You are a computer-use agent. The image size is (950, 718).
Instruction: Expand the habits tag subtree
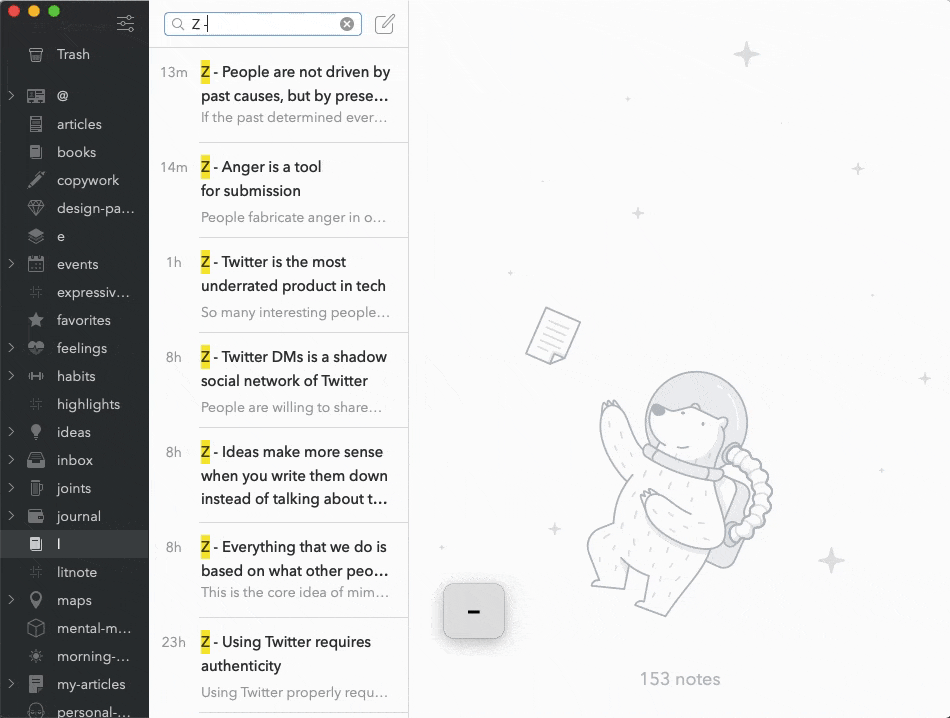[11, 376]
